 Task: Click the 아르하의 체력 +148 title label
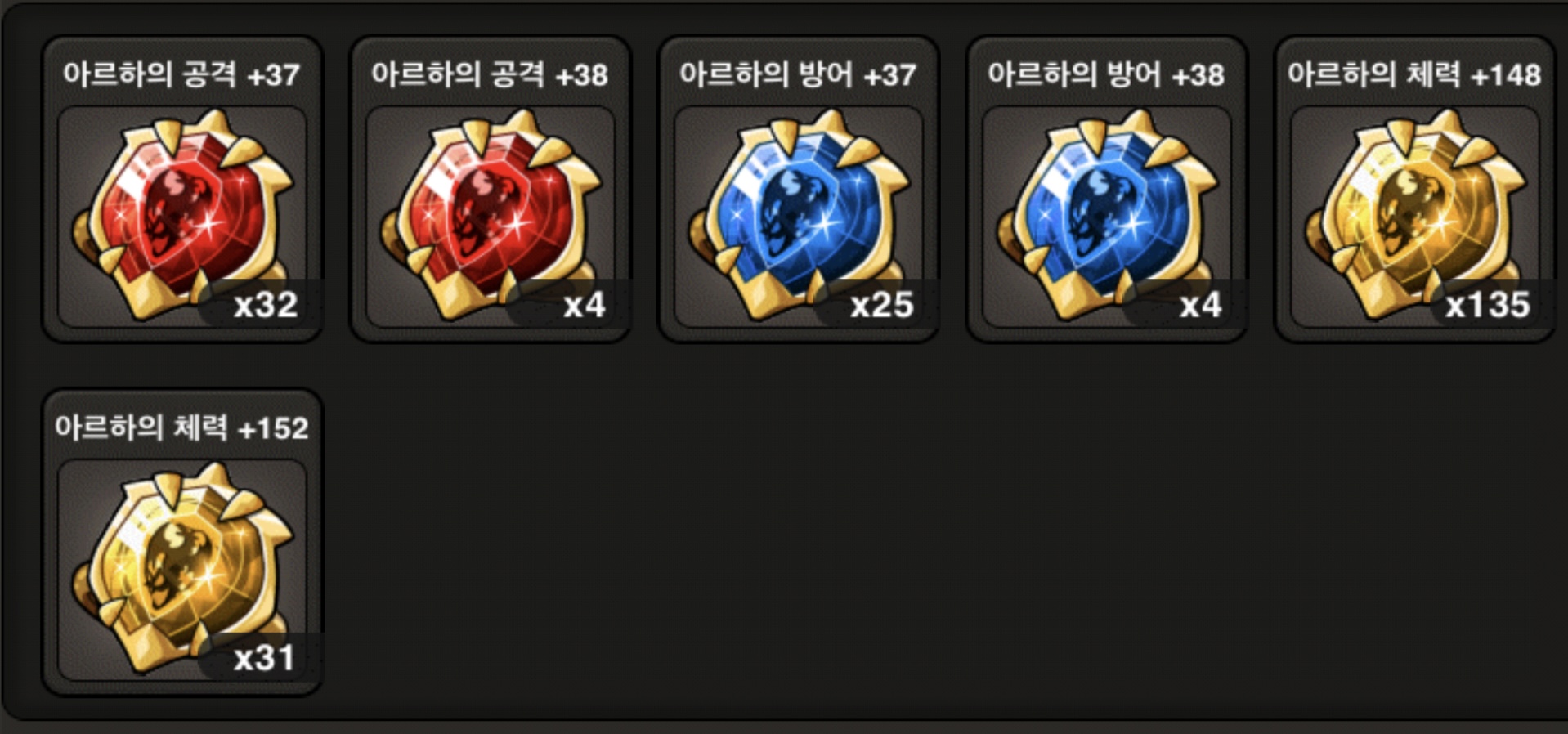point(1414,75)
